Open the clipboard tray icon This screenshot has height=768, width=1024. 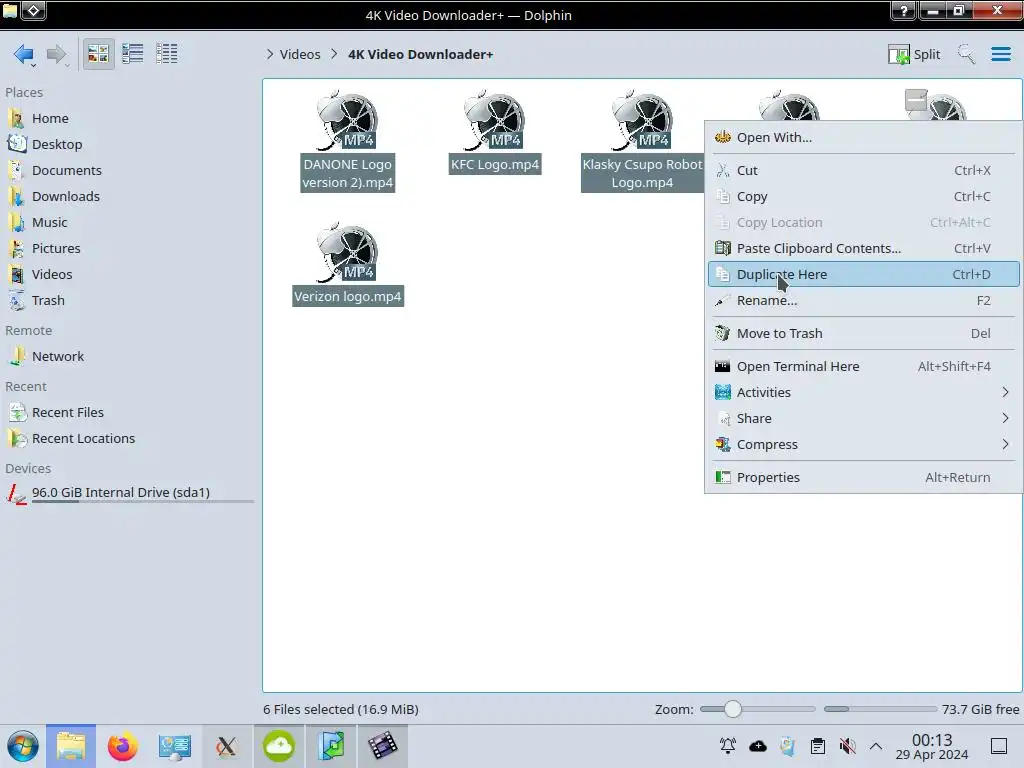point(817,746)
